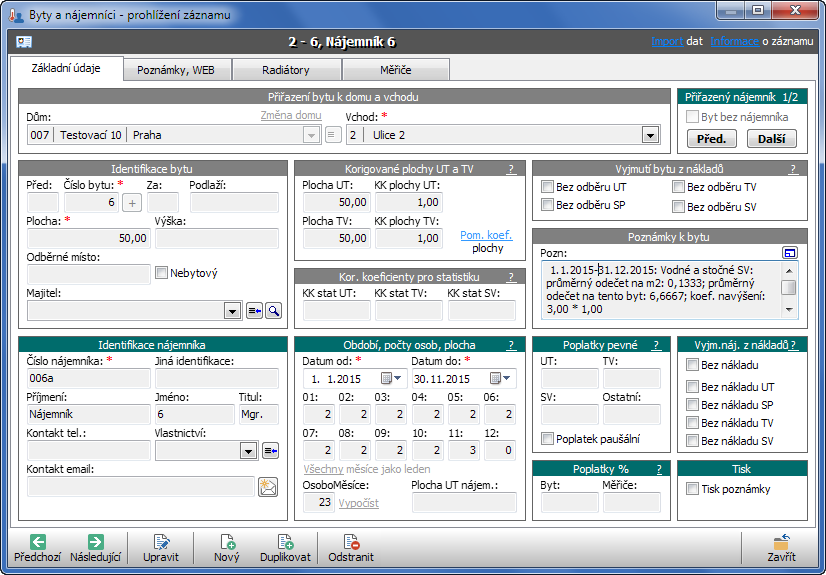Click the Informace link

(x=734, y=41)
